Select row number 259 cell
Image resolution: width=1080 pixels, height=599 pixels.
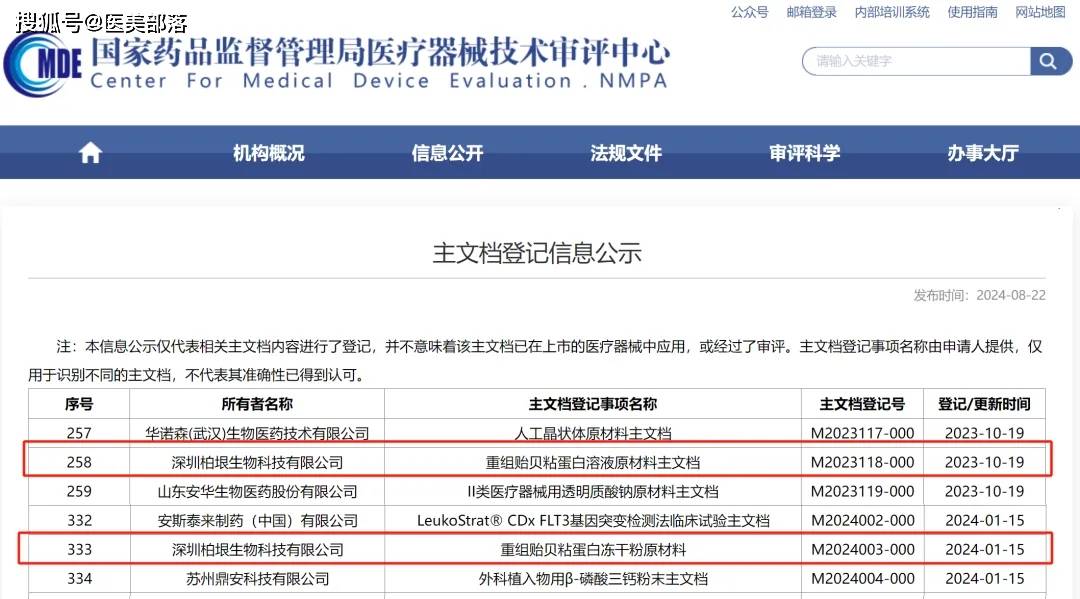[x=79, y=492]
